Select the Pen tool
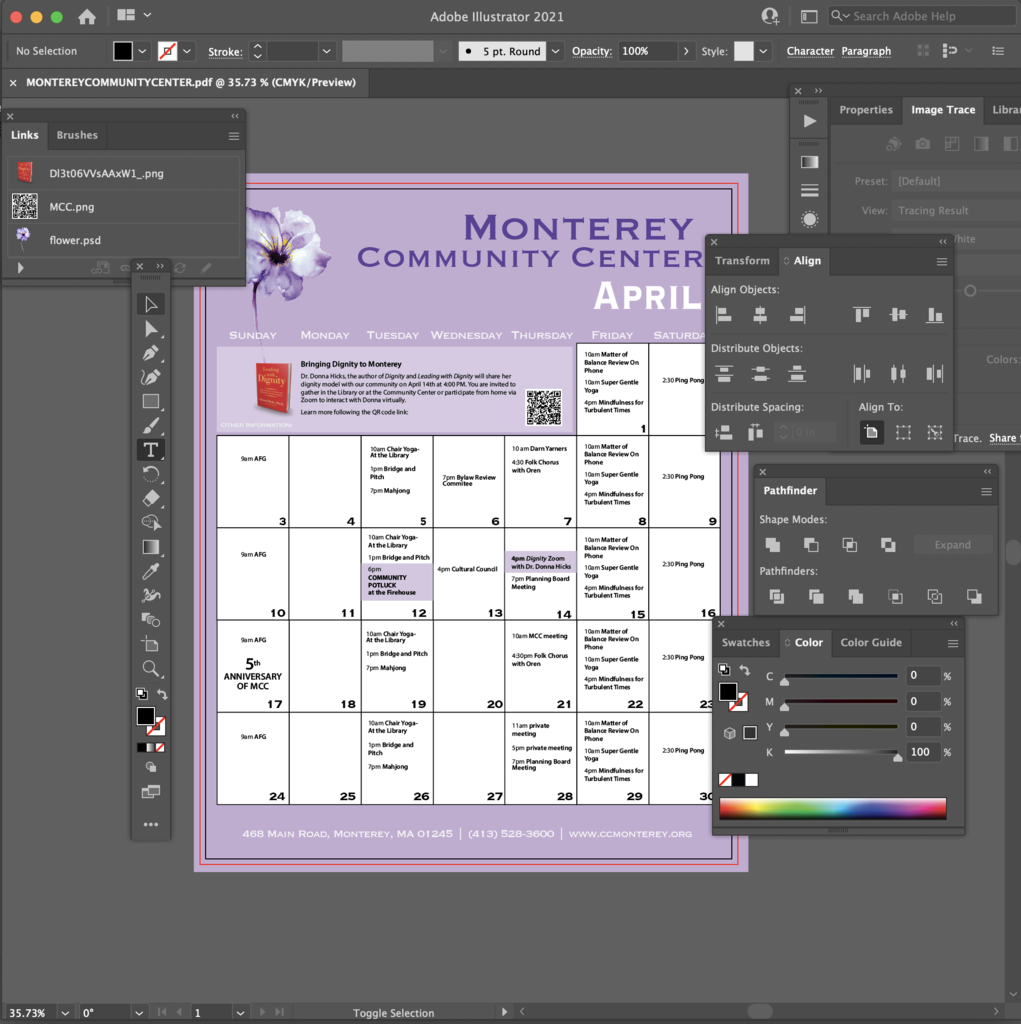Screen dimensions: 1021x1024 click(151, 353)
